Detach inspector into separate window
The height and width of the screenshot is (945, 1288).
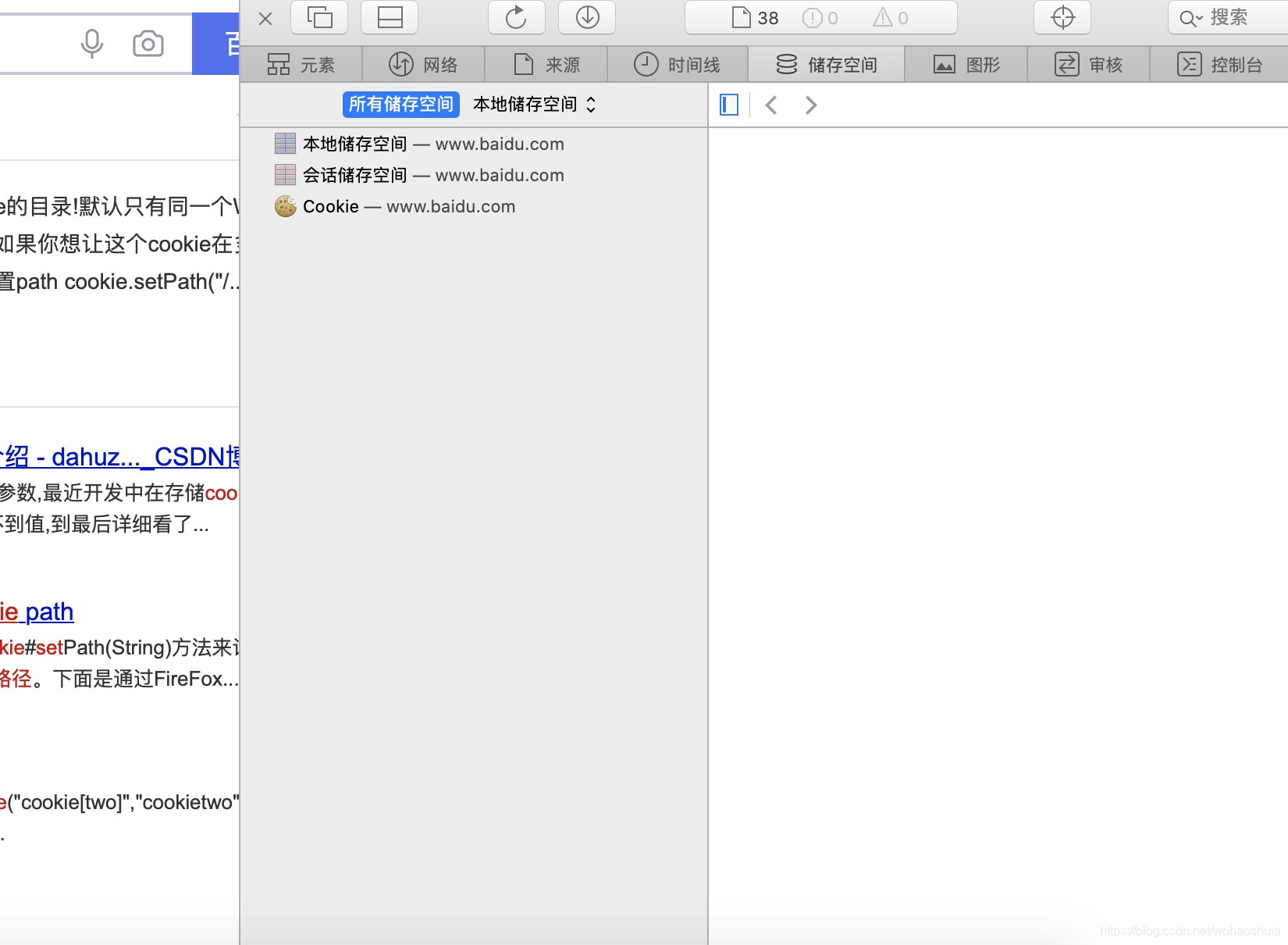click(x=319, y=17)
